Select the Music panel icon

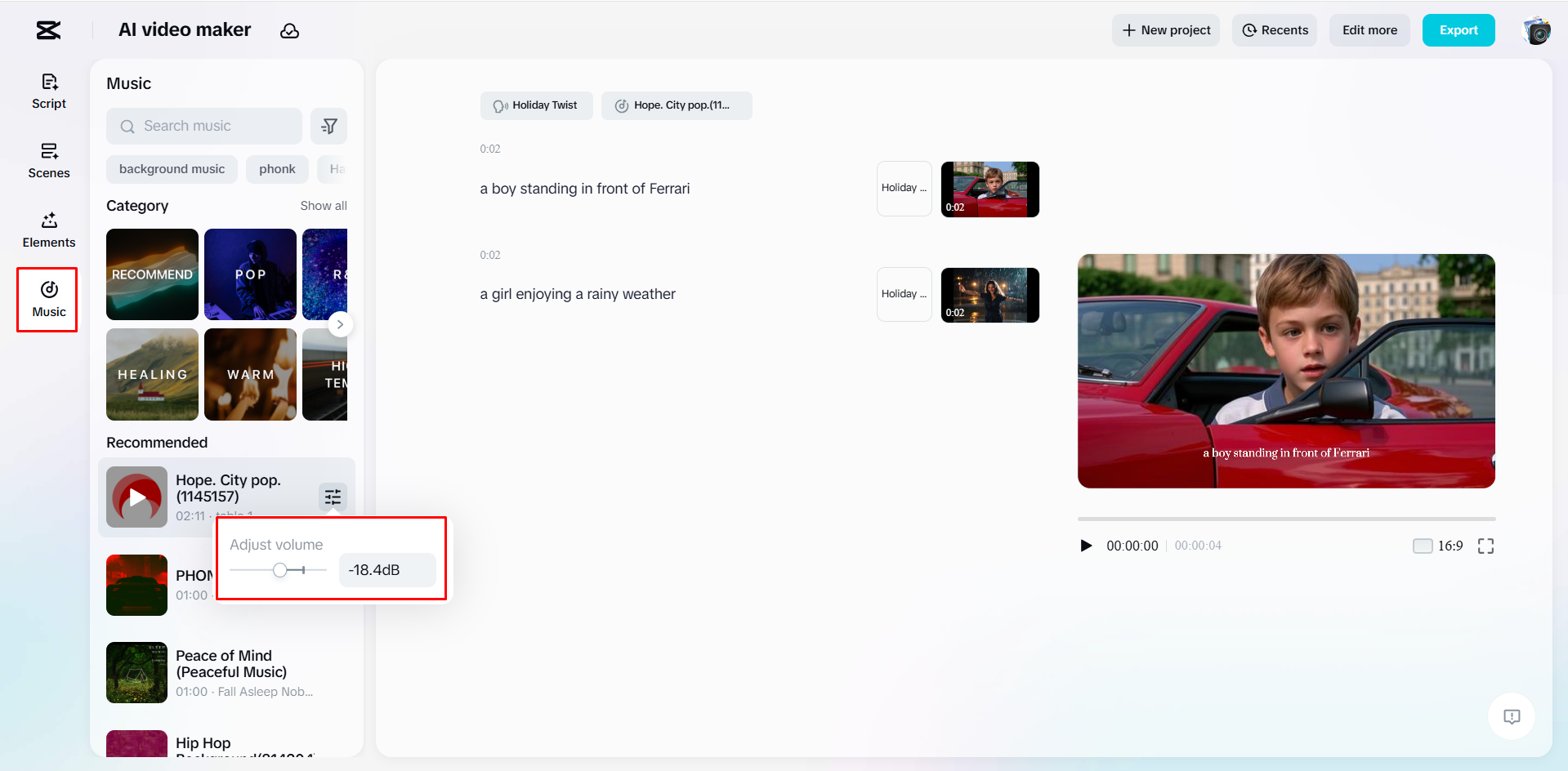point(47,298)
